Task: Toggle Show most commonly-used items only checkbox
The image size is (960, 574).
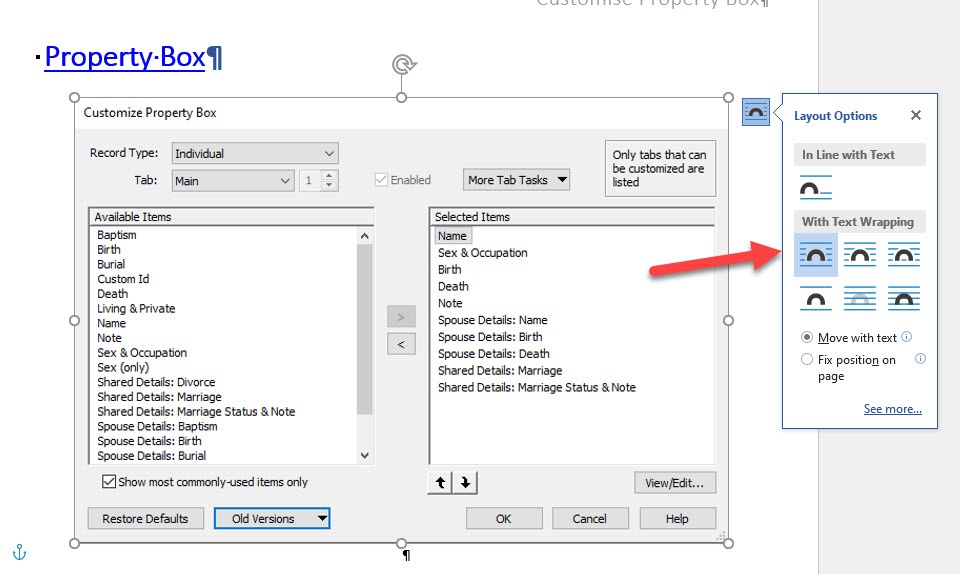Action: [x=109, y=482]
